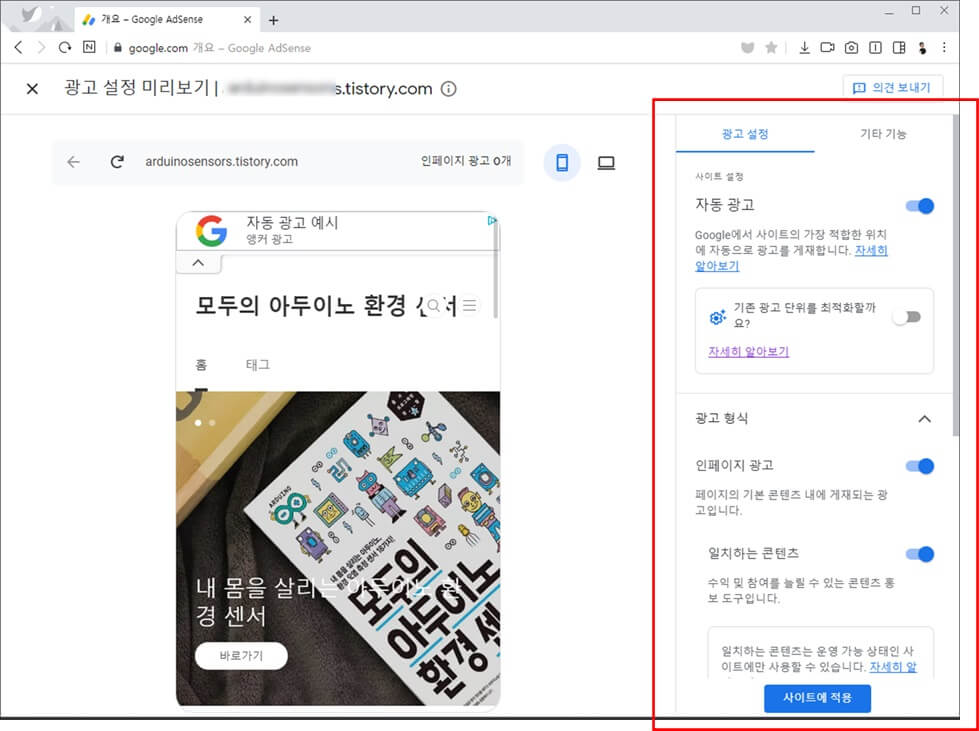Image resolution: width=979 pixels, height=731 pixels.
Task: Collapse the 광고 형식 section
Action: pyautogui.click(x=924, y=419)
